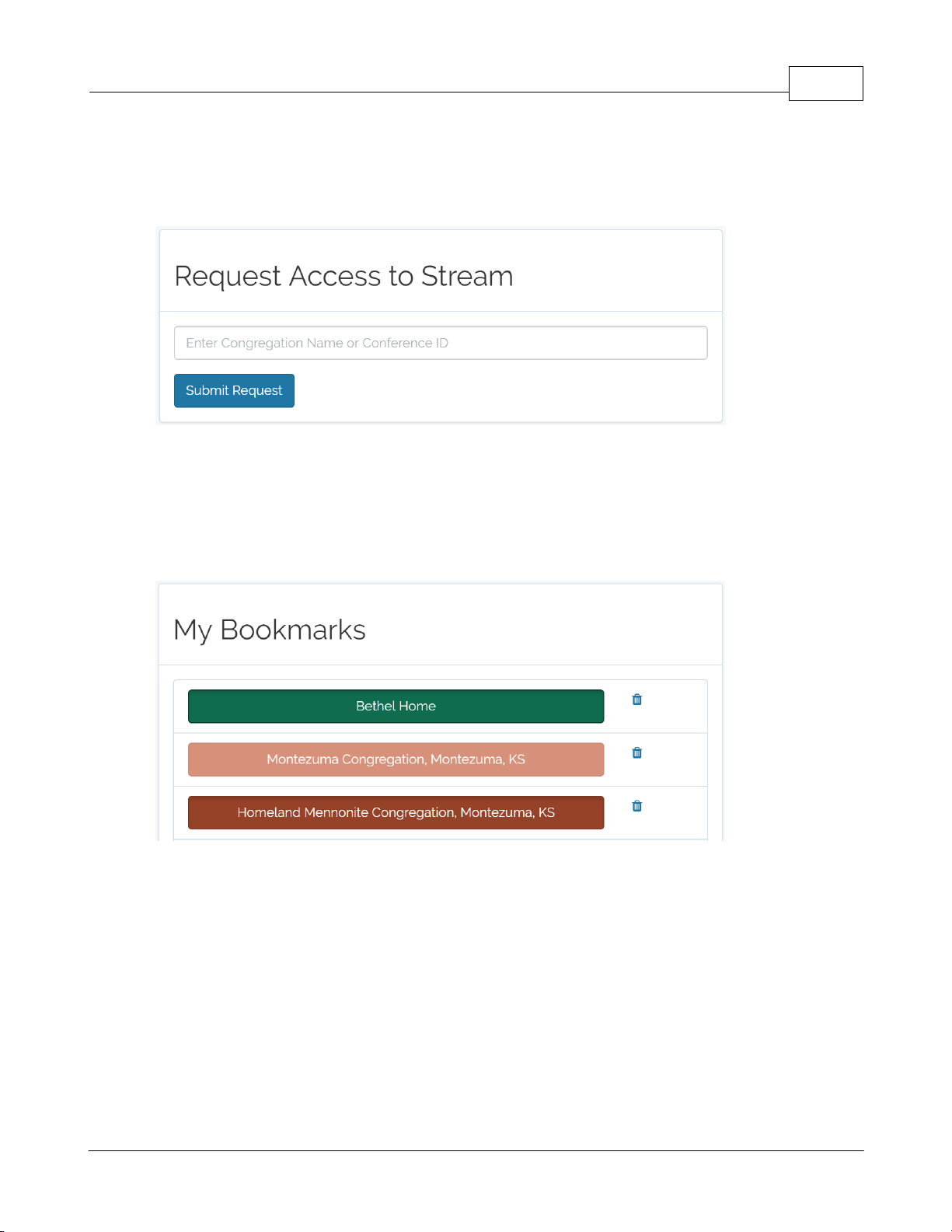
Task: Open Homeland Mennonite Congregation bookmark
Action: (396, 812)
